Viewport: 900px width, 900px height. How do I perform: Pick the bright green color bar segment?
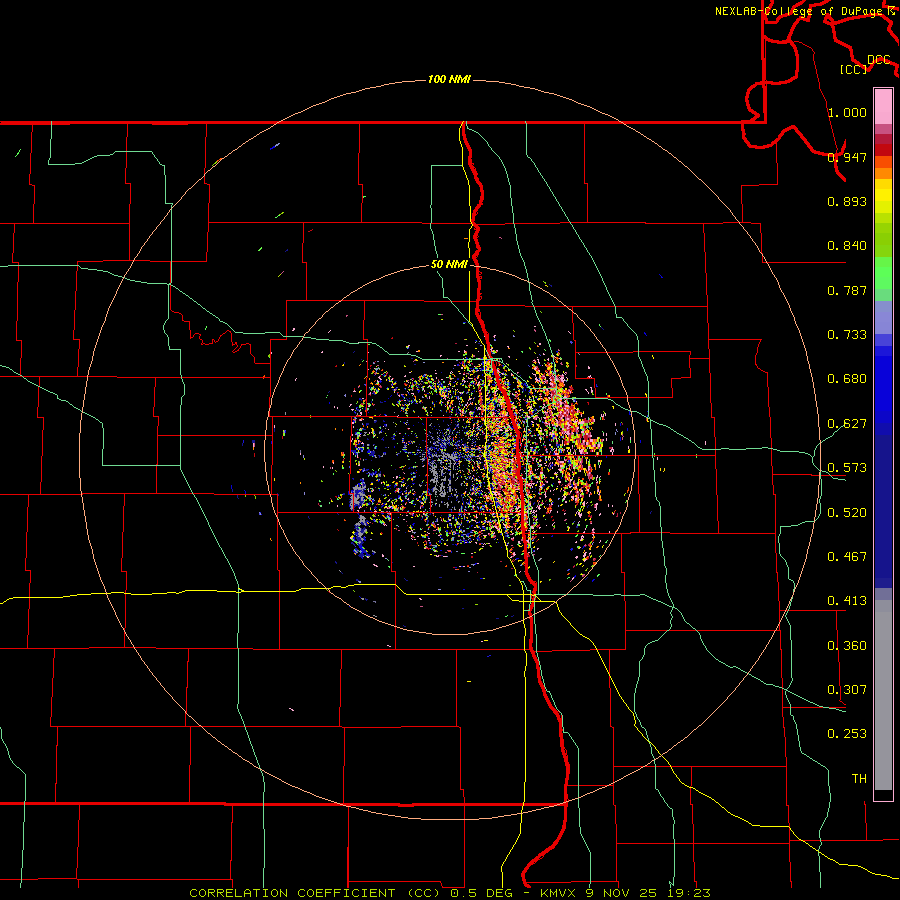coord(883,273)
